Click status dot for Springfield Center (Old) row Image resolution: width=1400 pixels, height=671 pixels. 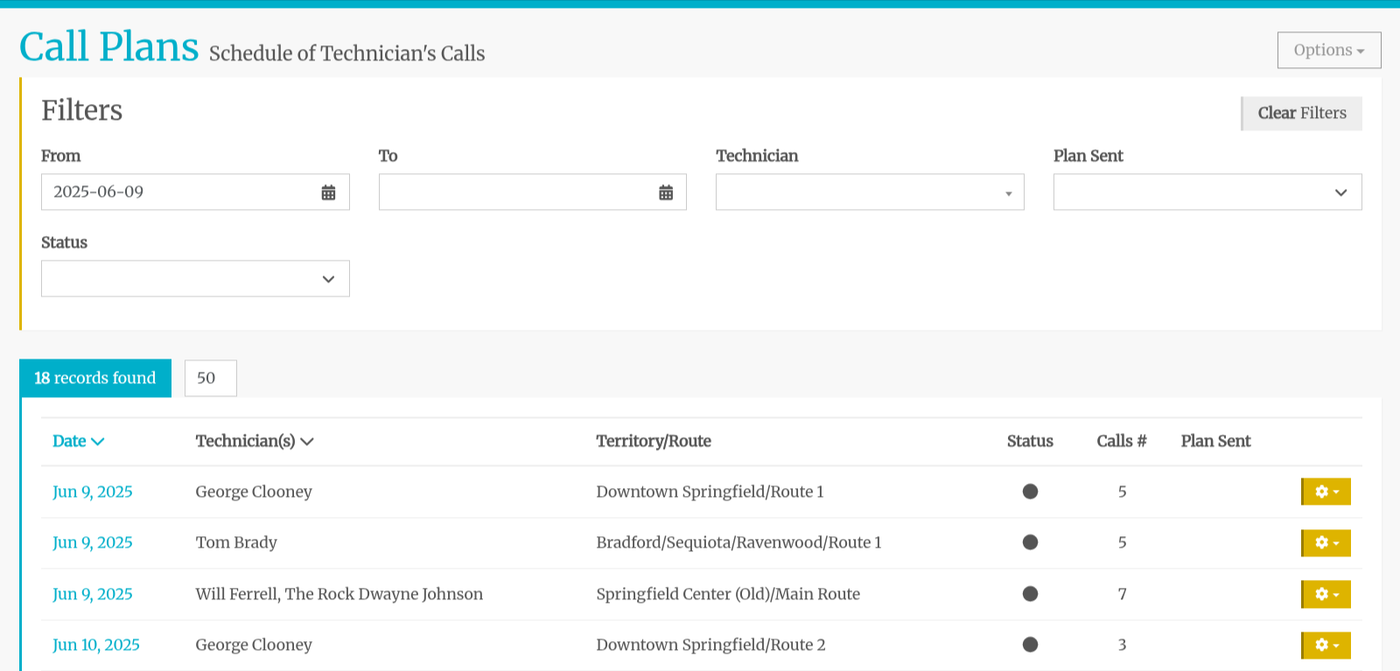1030,594
